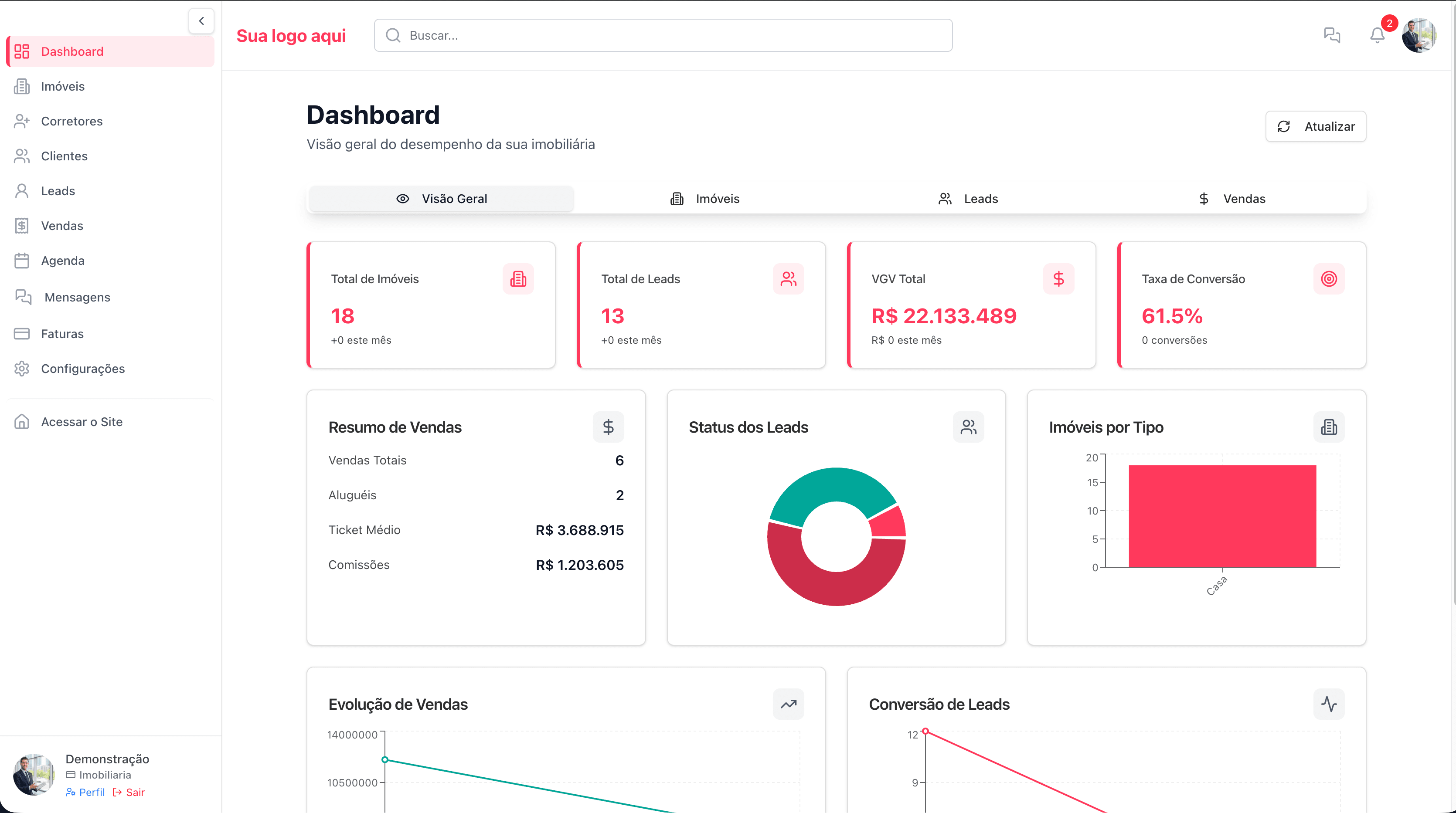Click the Agenda calendar icon

22,261
